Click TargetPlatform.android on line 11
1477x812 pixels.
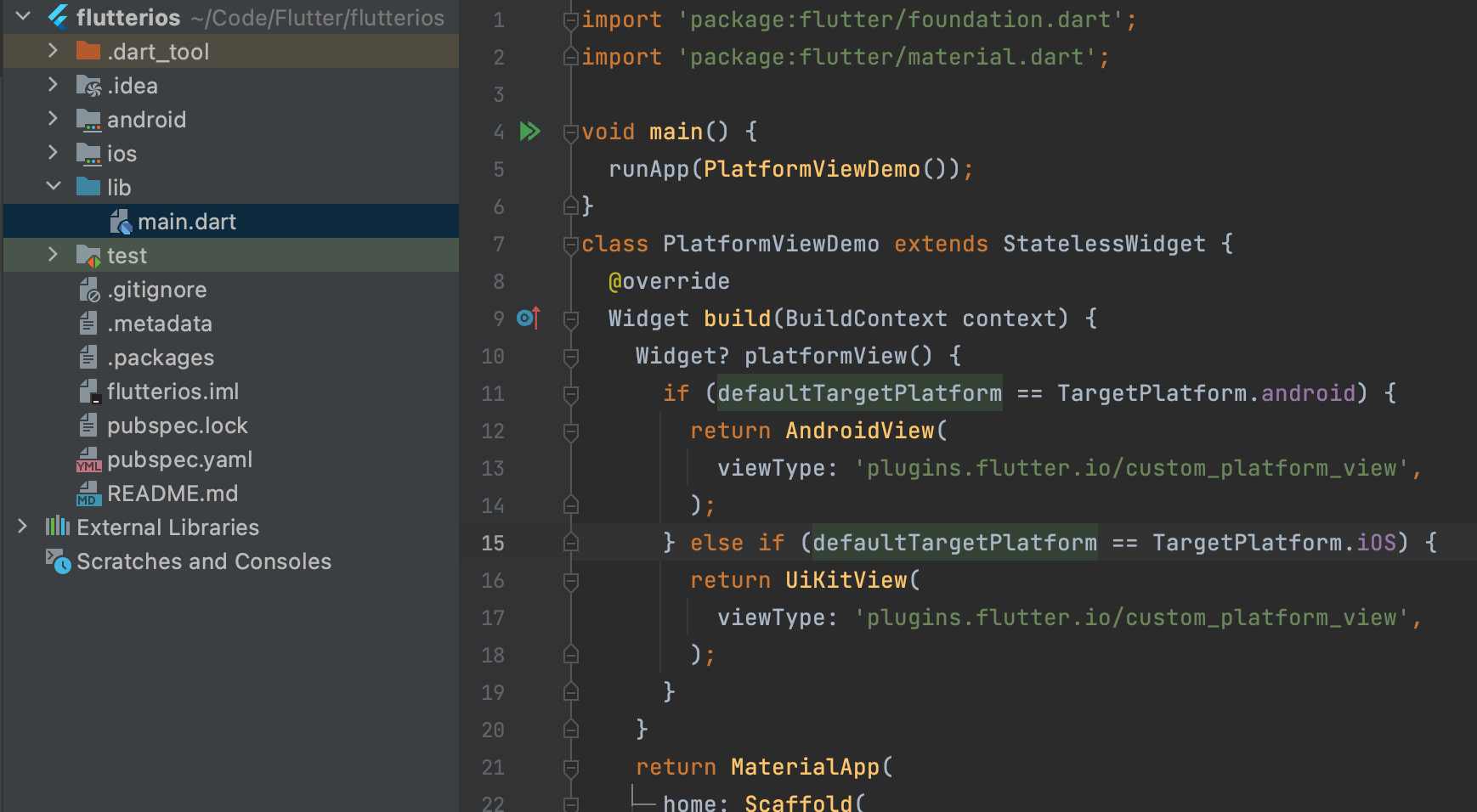pyautogui.click(x=1206, y=393)
